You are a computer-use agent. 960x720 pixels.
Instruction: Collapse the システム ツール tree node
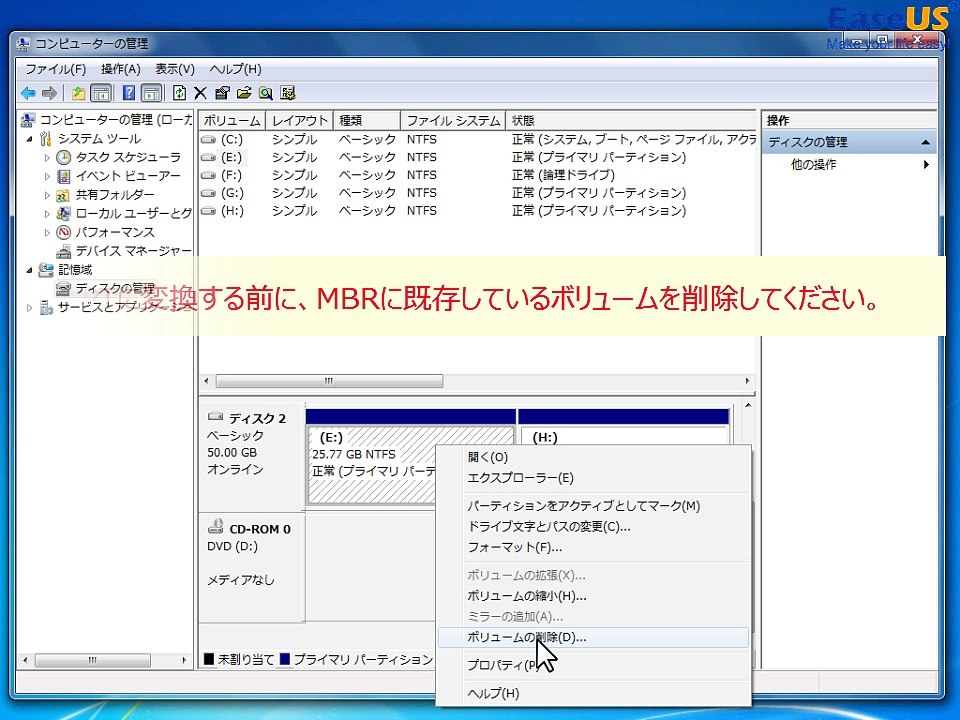coord(29,139)
